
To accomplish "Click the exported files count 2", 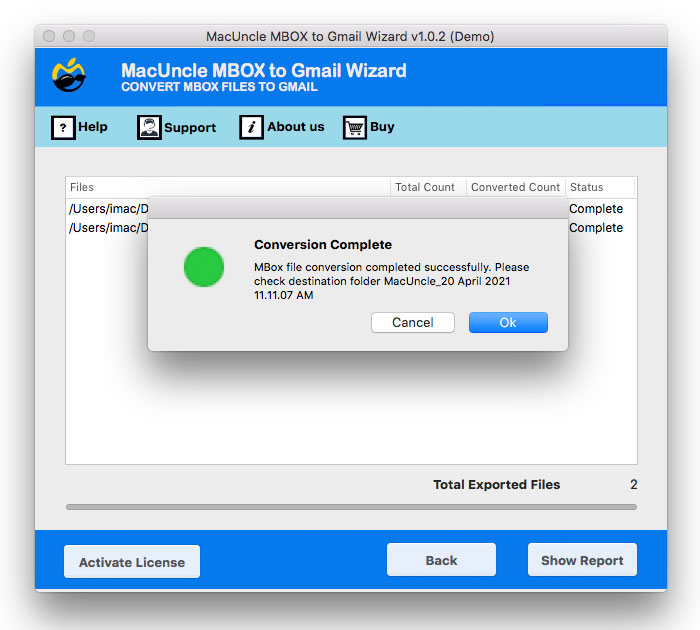I will 633,484.
